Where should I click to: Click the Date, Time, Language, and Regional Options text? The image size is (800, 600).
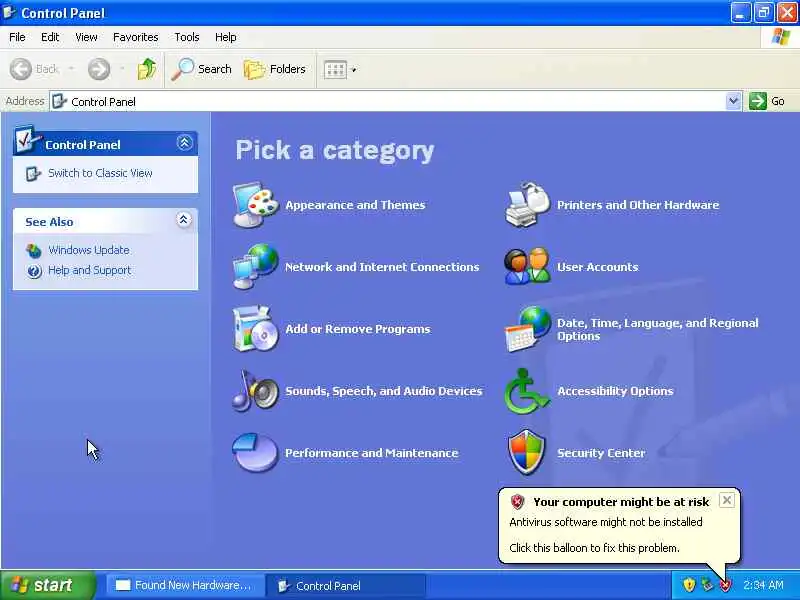[x=658, y=329]
